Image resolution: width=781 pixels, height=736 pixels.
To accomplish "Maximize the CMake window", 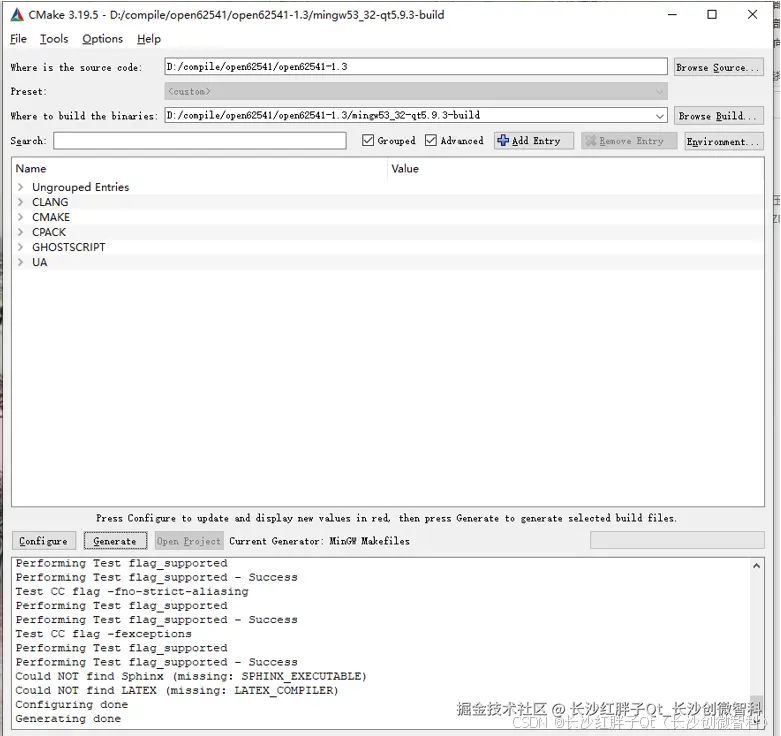I will pyautogui.click(x=712, y=14).
